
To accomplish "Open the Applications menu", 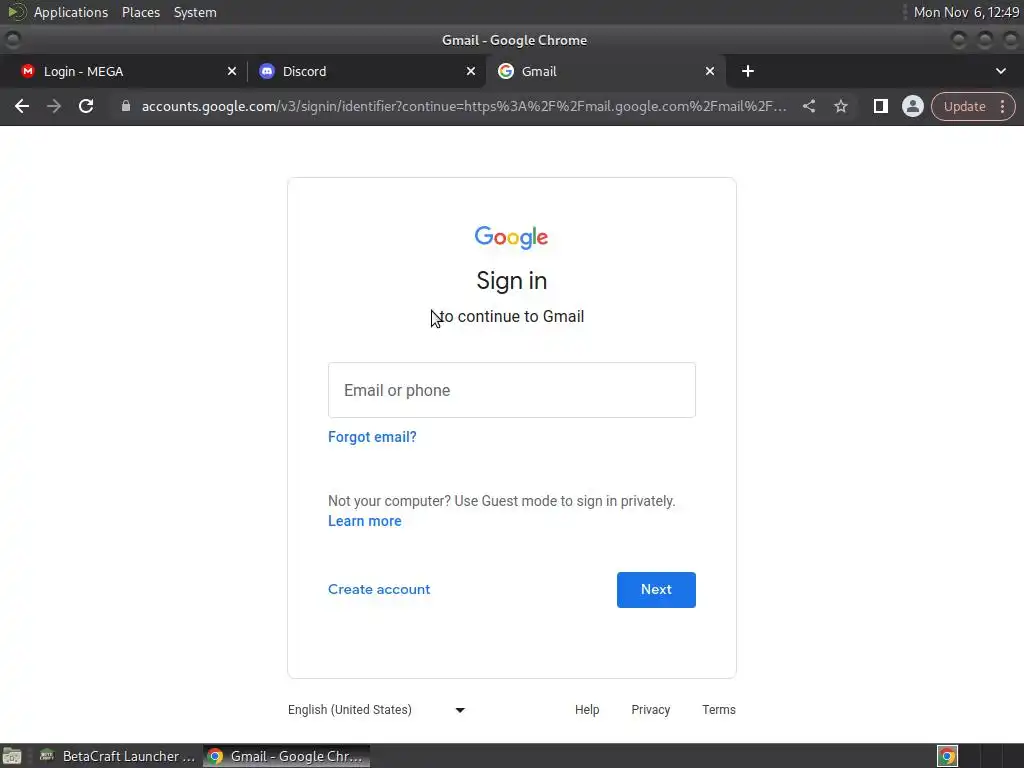I will pos(71,12).
